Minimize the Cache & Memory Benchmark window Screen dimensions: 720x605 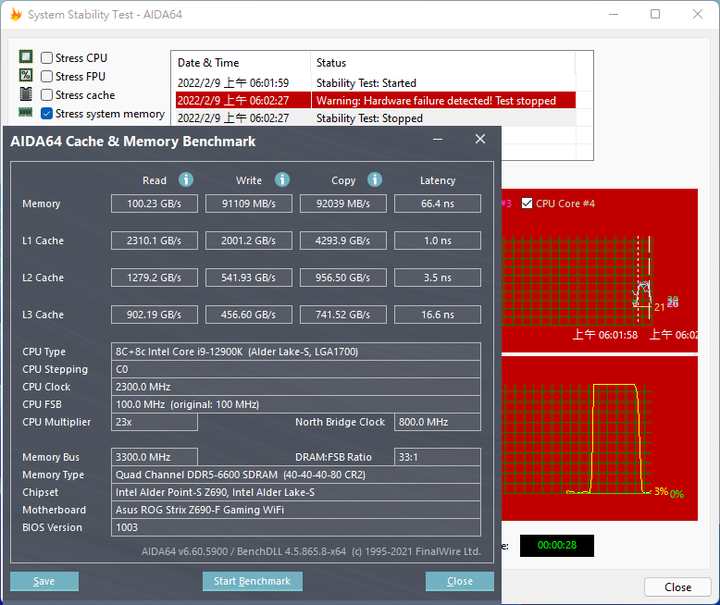[x=438, y=139]
